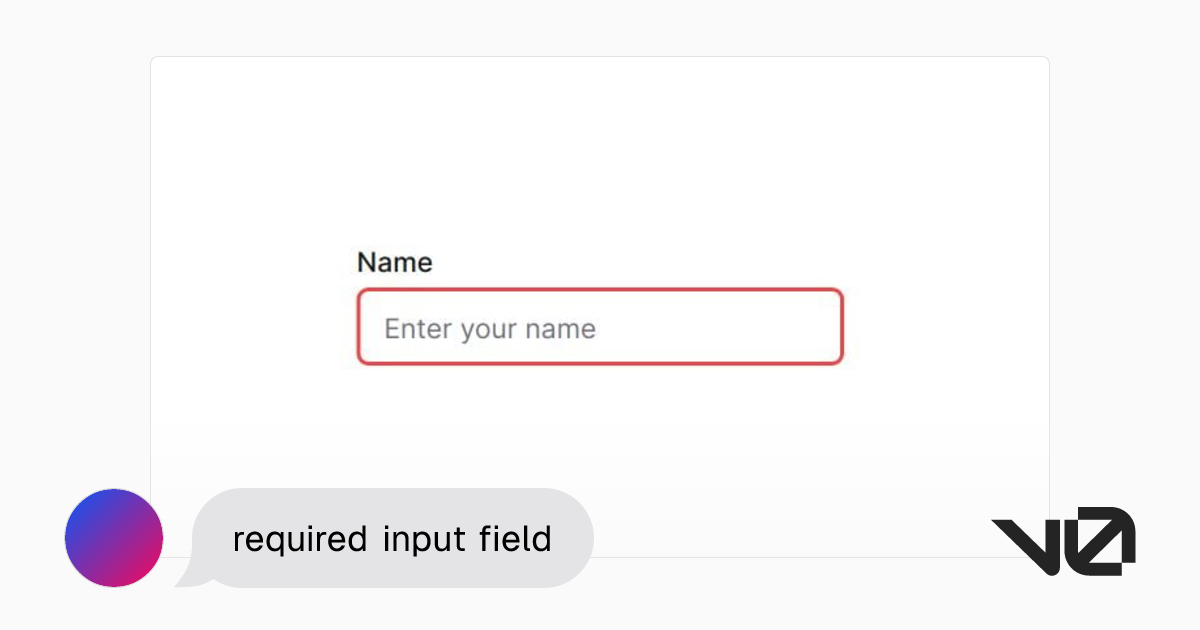This screenshot has height=630, width=1200.
Task: Select the word 'Name' above the input
Action: click(x=394, y=262)
